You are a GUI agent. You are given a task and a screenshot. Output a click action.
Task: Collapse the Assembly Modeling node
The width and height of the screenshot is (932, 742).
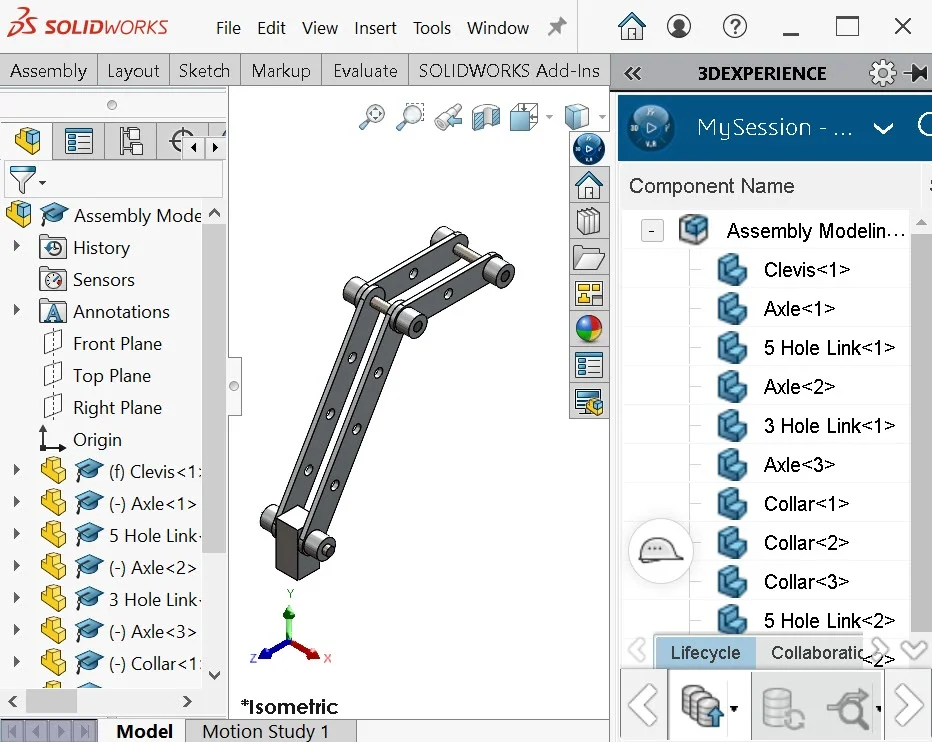click(652, 230)
